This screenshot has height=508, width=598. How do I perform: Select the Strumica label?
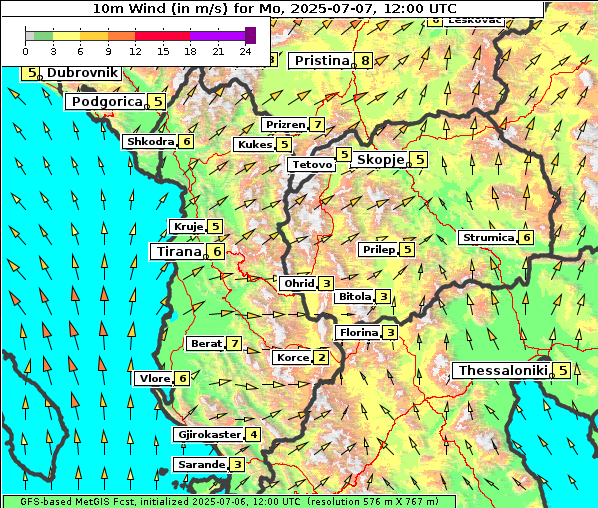[489, 238]
